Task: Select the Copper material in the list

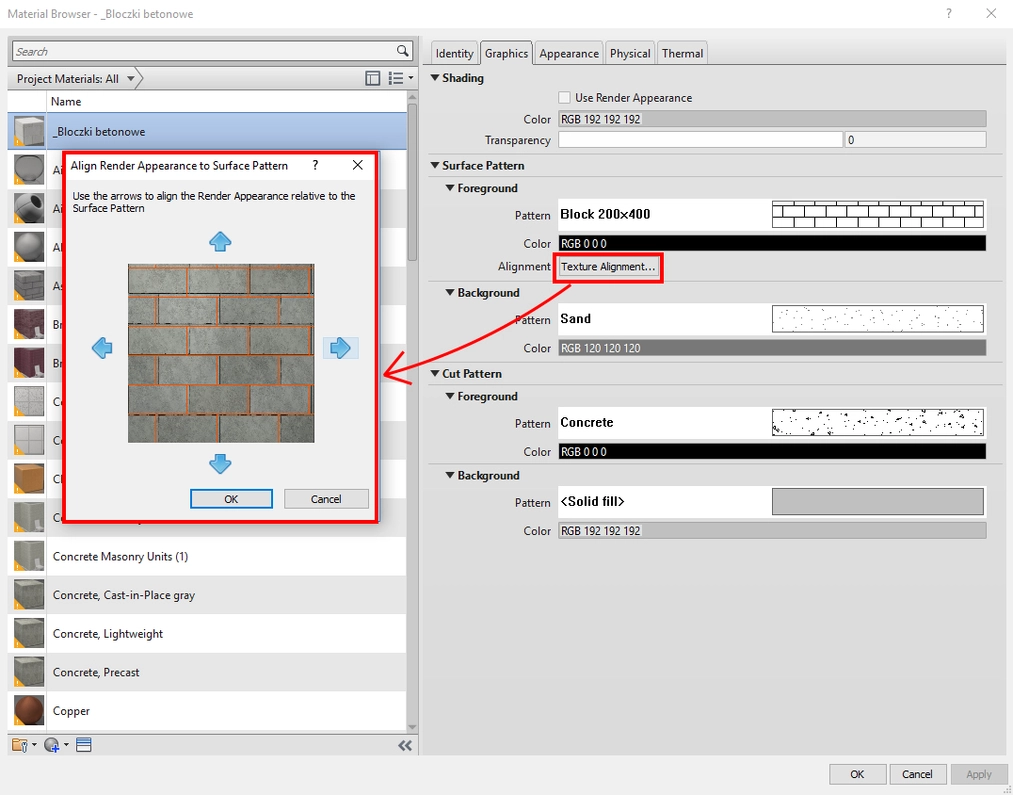Action: tap(70, 710)
